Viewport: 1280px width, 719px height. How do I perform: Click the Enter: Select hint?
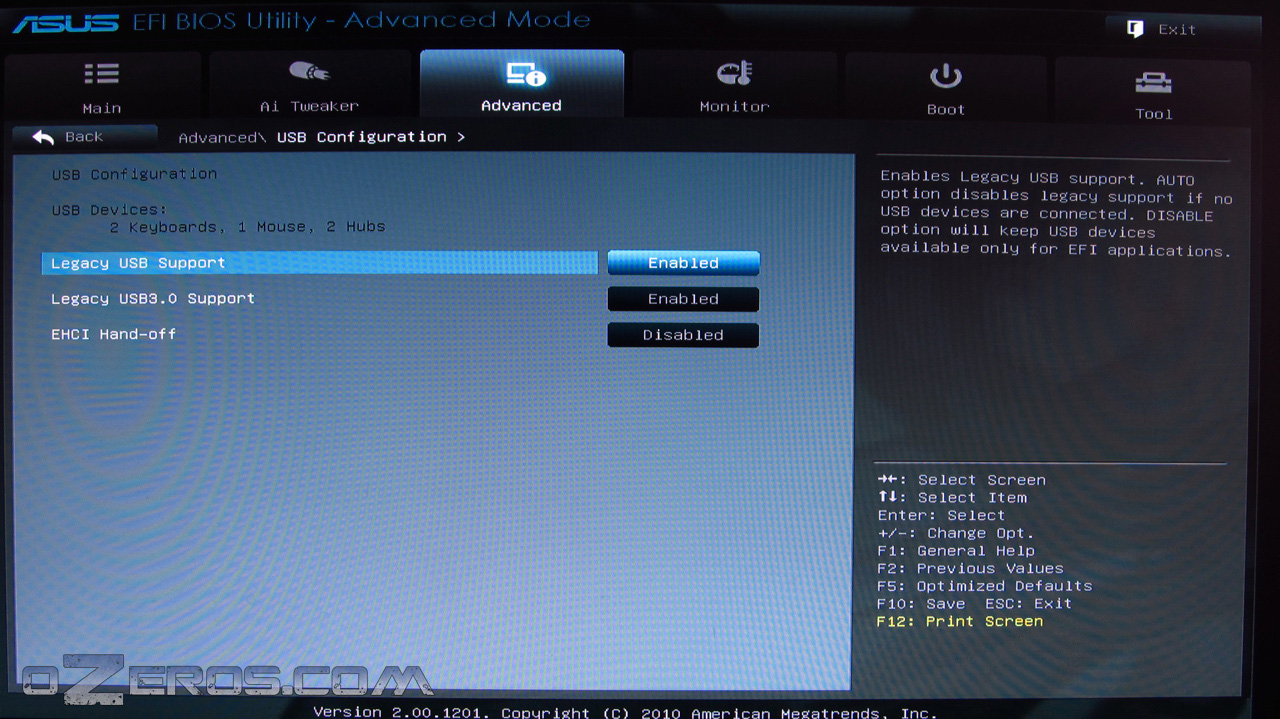tap(941, 516)
